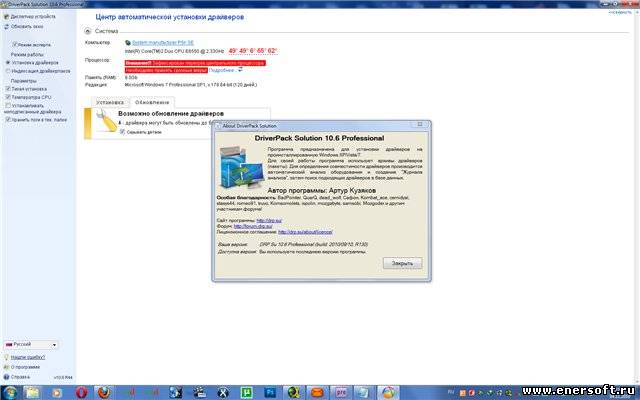Click Нашли ошибку? link
This screenshot has height=400, width=640.
[x=28, y=357]
